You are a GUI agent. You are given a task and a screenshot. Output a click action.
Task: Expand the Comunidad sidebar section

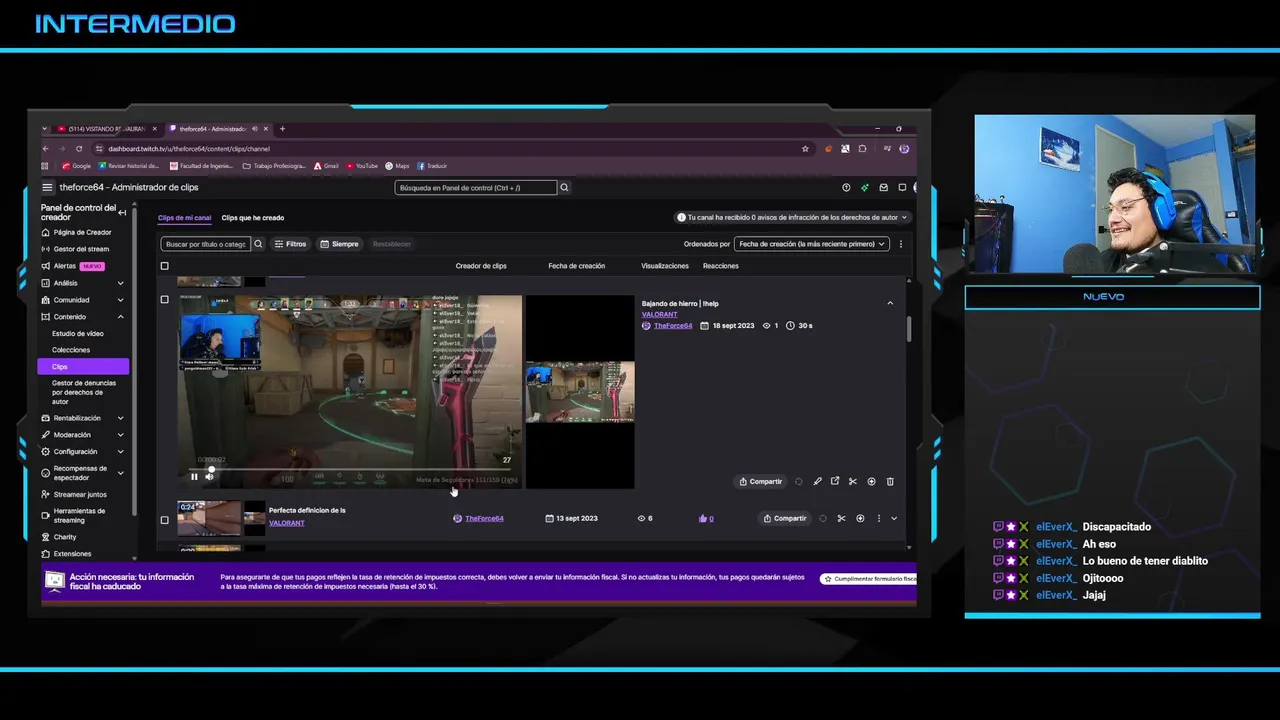121,300
